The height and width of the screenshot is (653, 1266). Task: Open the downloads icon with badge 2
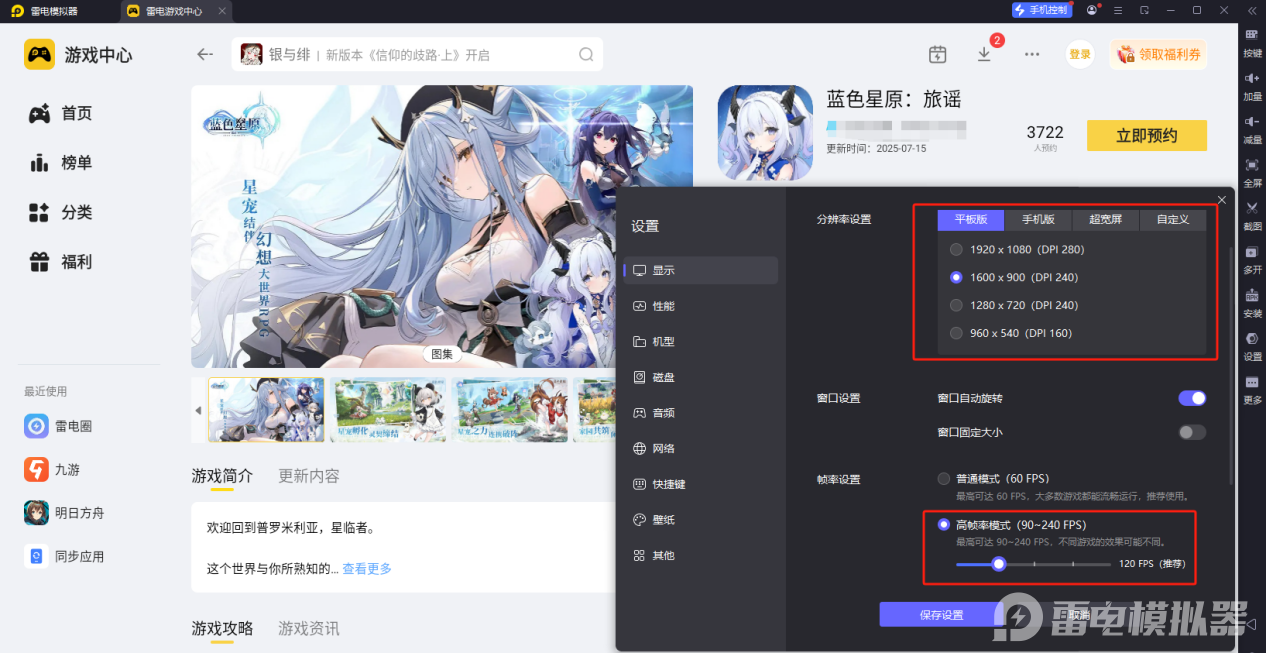(985, 54)
